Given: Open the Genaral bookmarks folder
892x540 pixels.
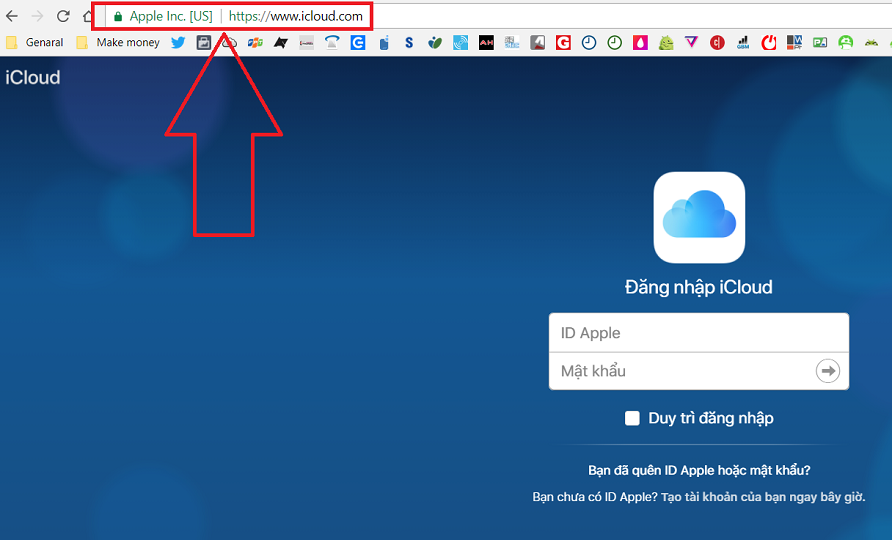Looking at the screenshot, I should point(35,42).
